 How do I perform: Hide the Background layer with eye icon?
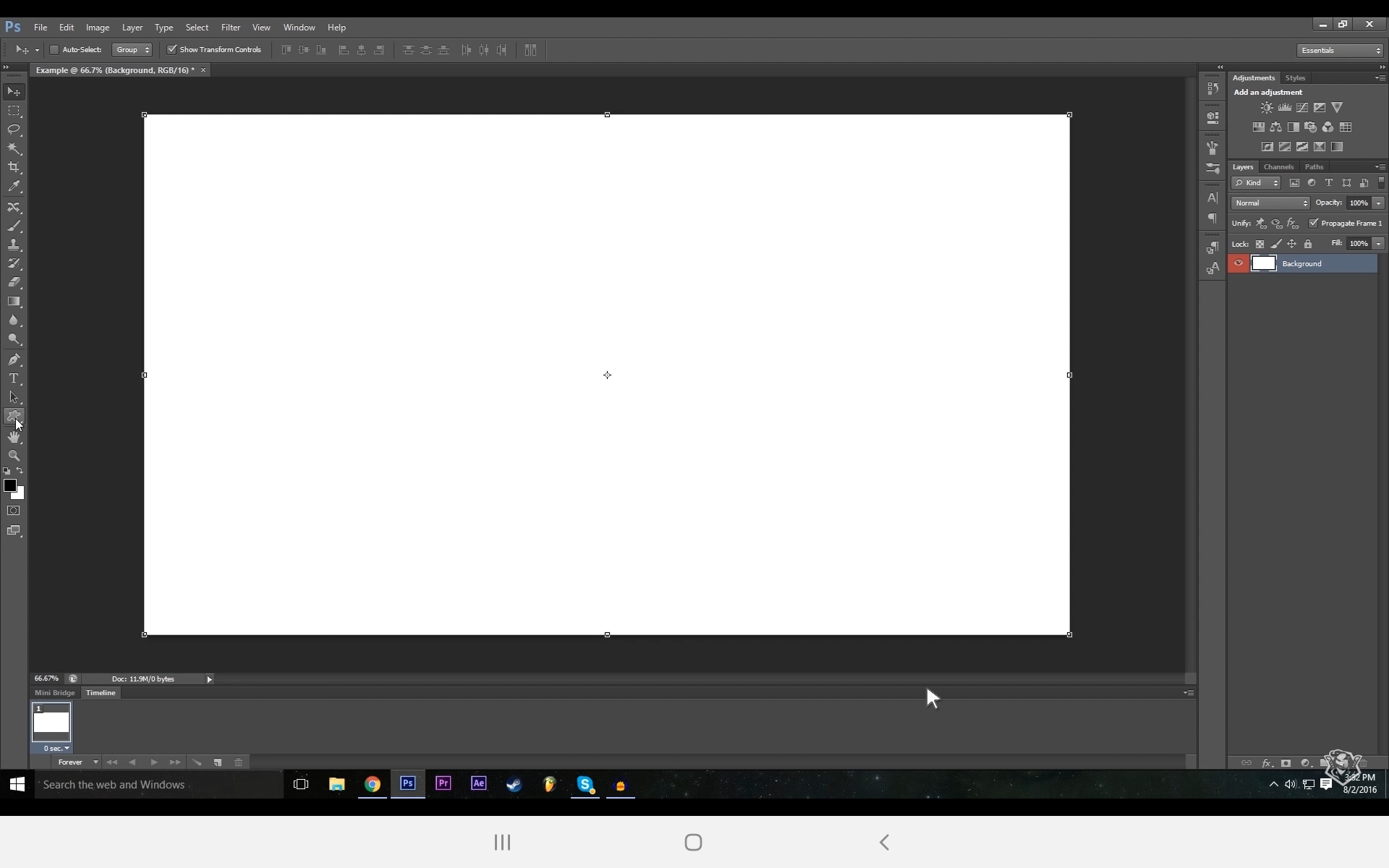click(1239, 263)
